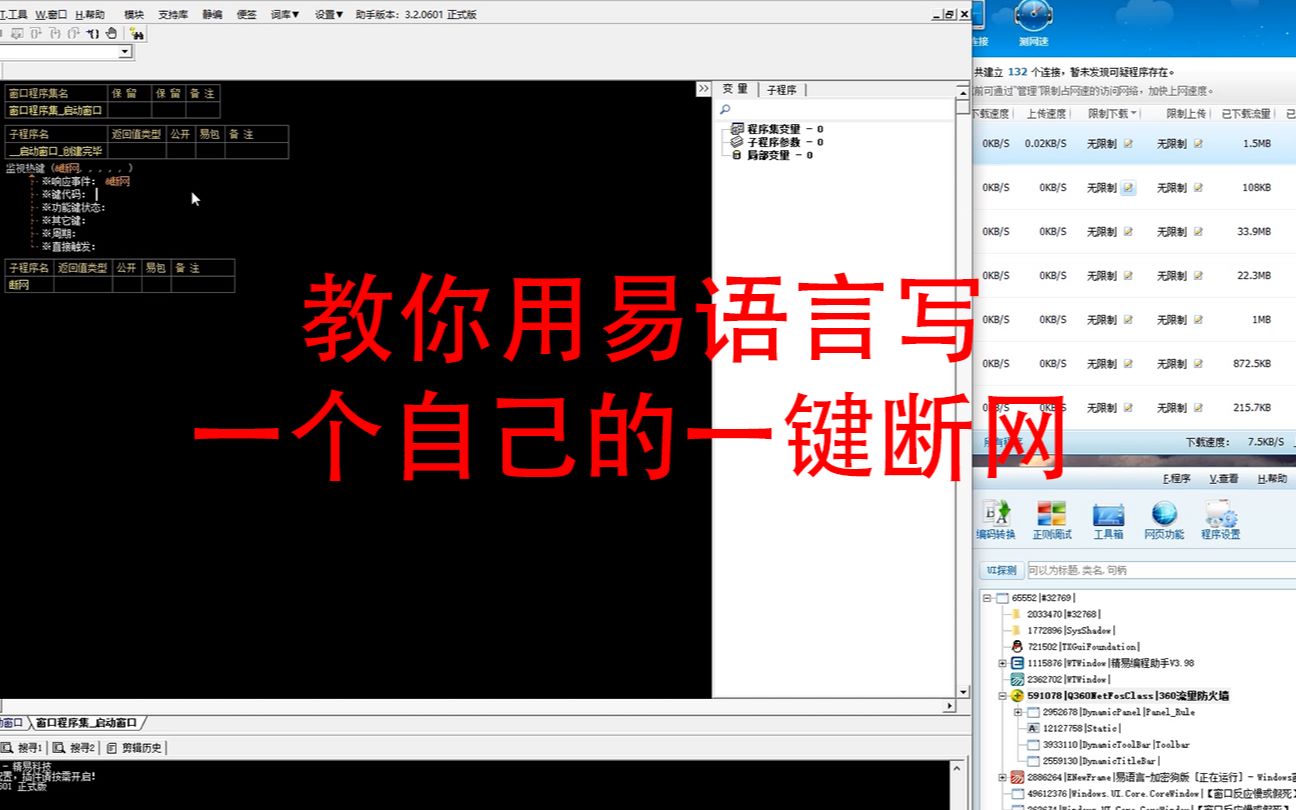Open the combo box dropdown below toolbar
The image size is (1296, 810).
tap(125, 52)
